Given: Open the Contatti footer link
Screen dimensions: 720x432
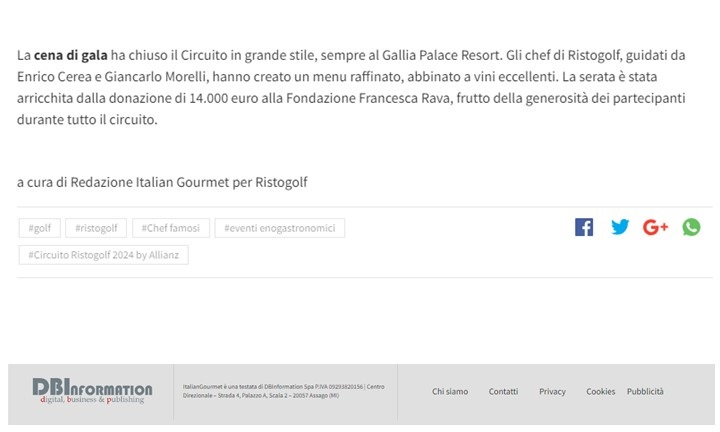Looking at the screenshot, I should coord(503,392).
